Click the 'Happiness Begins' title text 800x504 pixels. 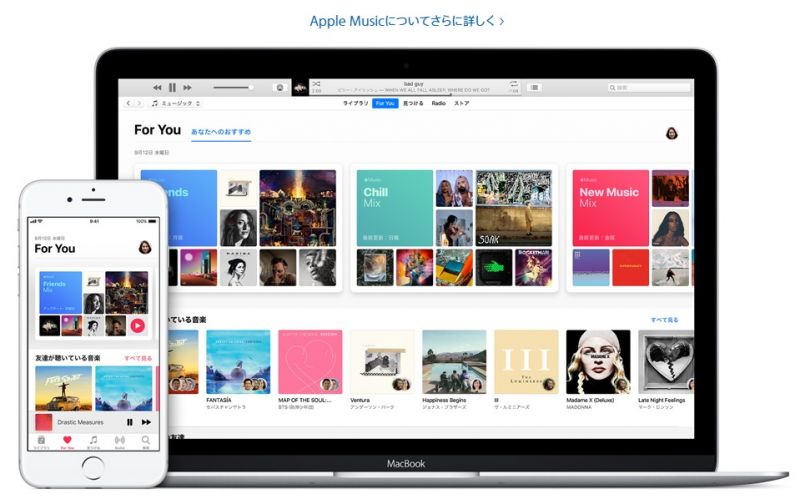click(444, 400)
